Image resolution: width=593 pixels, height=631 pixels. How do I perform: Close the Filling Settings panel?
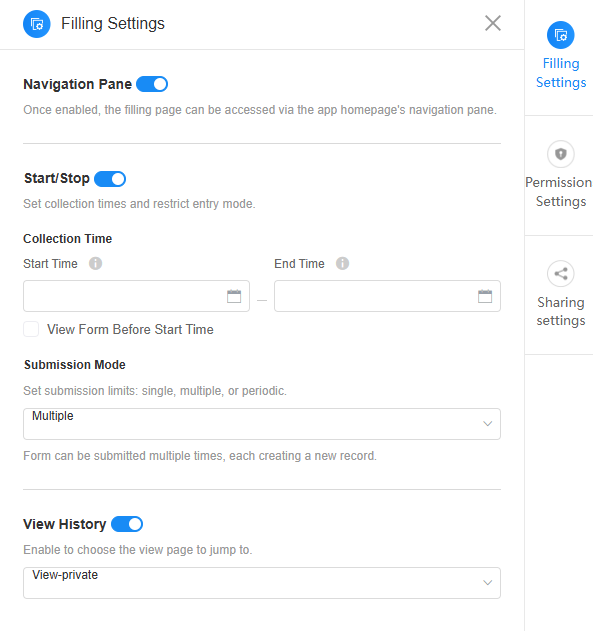coord(492,23)
